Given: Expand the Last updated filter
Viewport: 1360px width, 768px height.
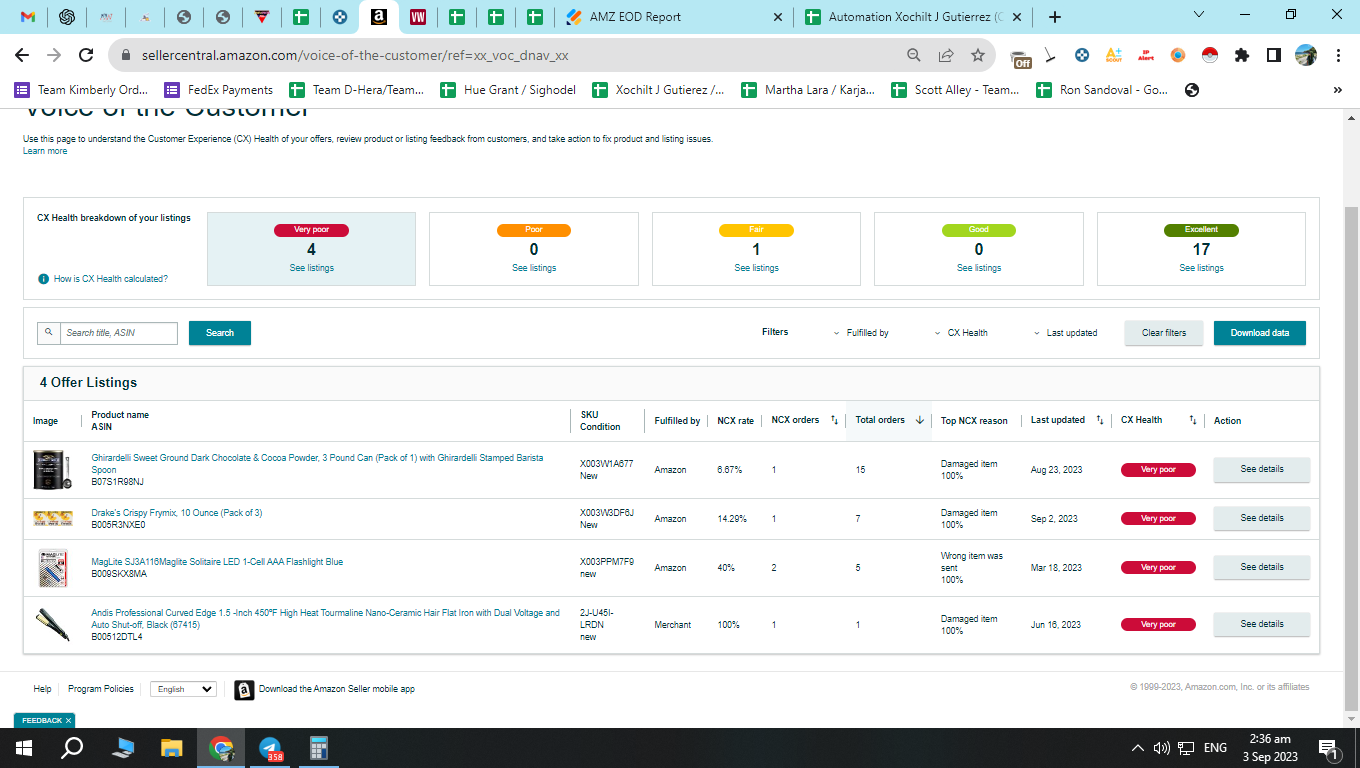Looking at the screenshot, I should (1065, 333).
